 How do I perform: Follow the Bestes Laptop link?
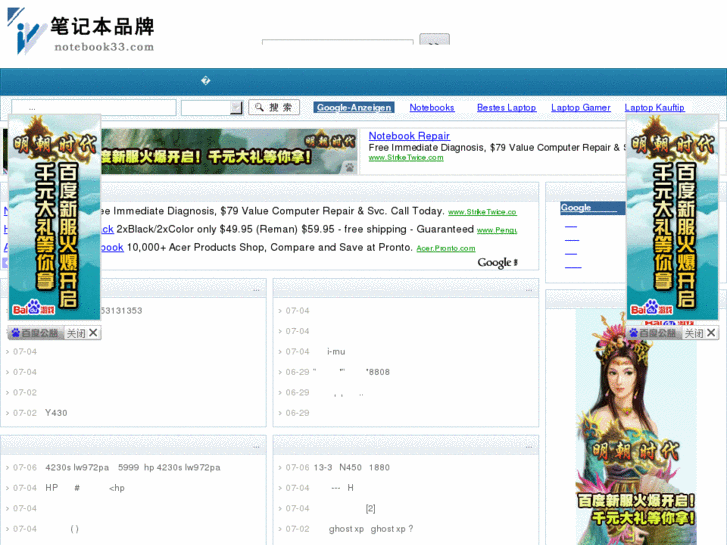pos(506,108)
